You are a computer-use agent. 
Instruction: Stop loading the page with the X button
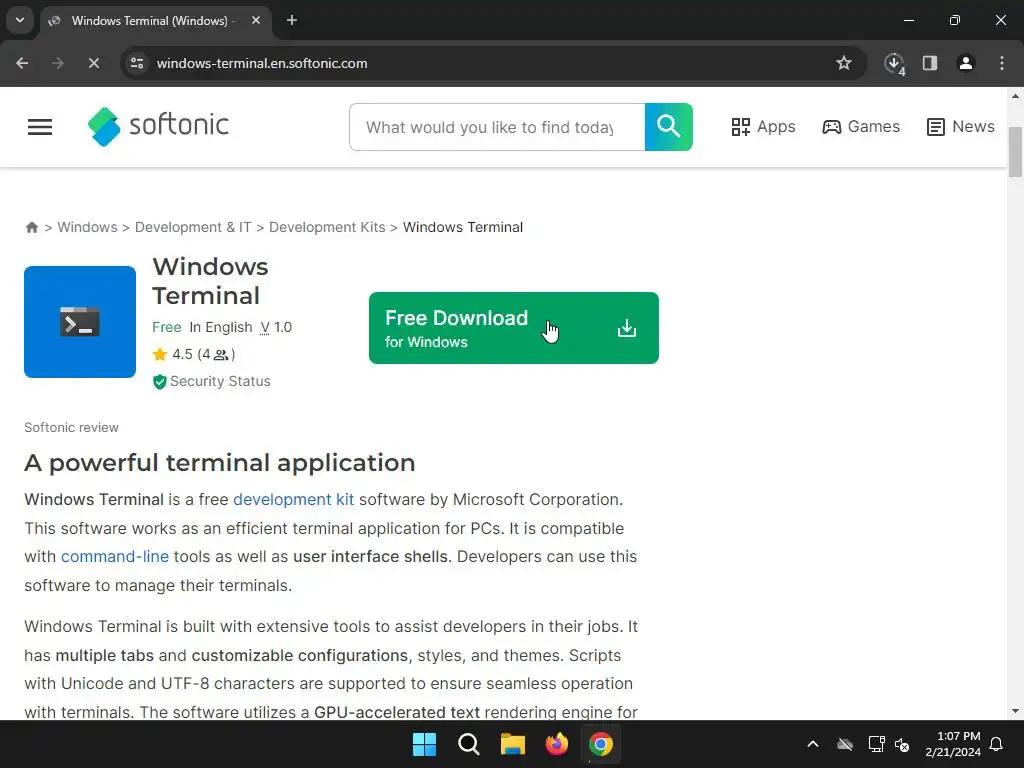[x=93, y=63]
